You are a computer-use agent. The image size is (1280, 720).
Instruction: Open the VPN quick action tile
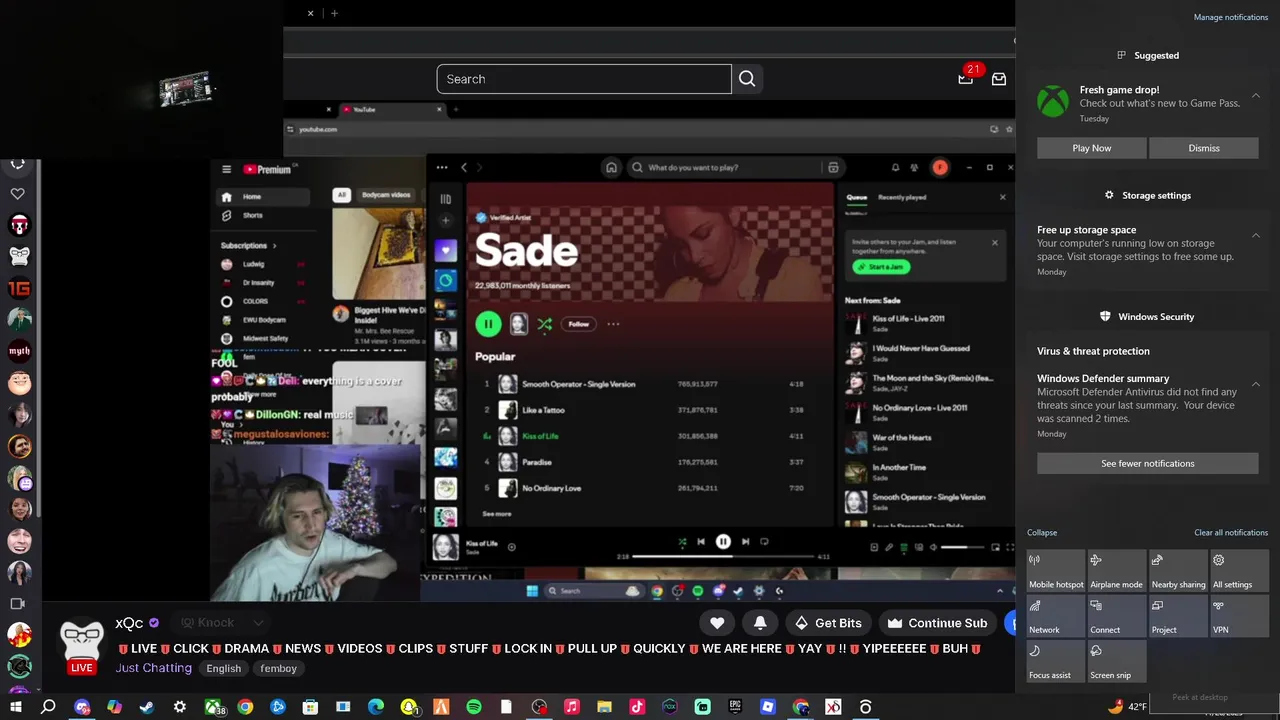[x=1239, y=615]
